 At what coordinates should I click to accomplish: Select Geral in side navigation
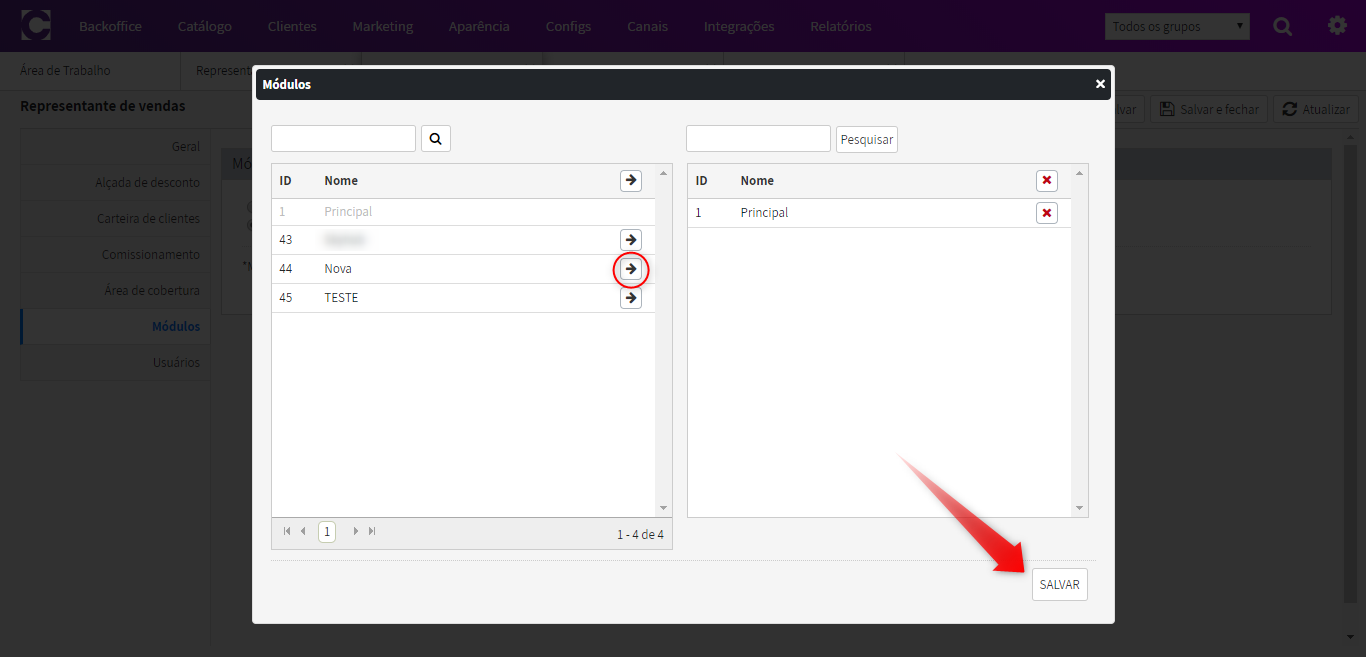click(x=115, y=146)
